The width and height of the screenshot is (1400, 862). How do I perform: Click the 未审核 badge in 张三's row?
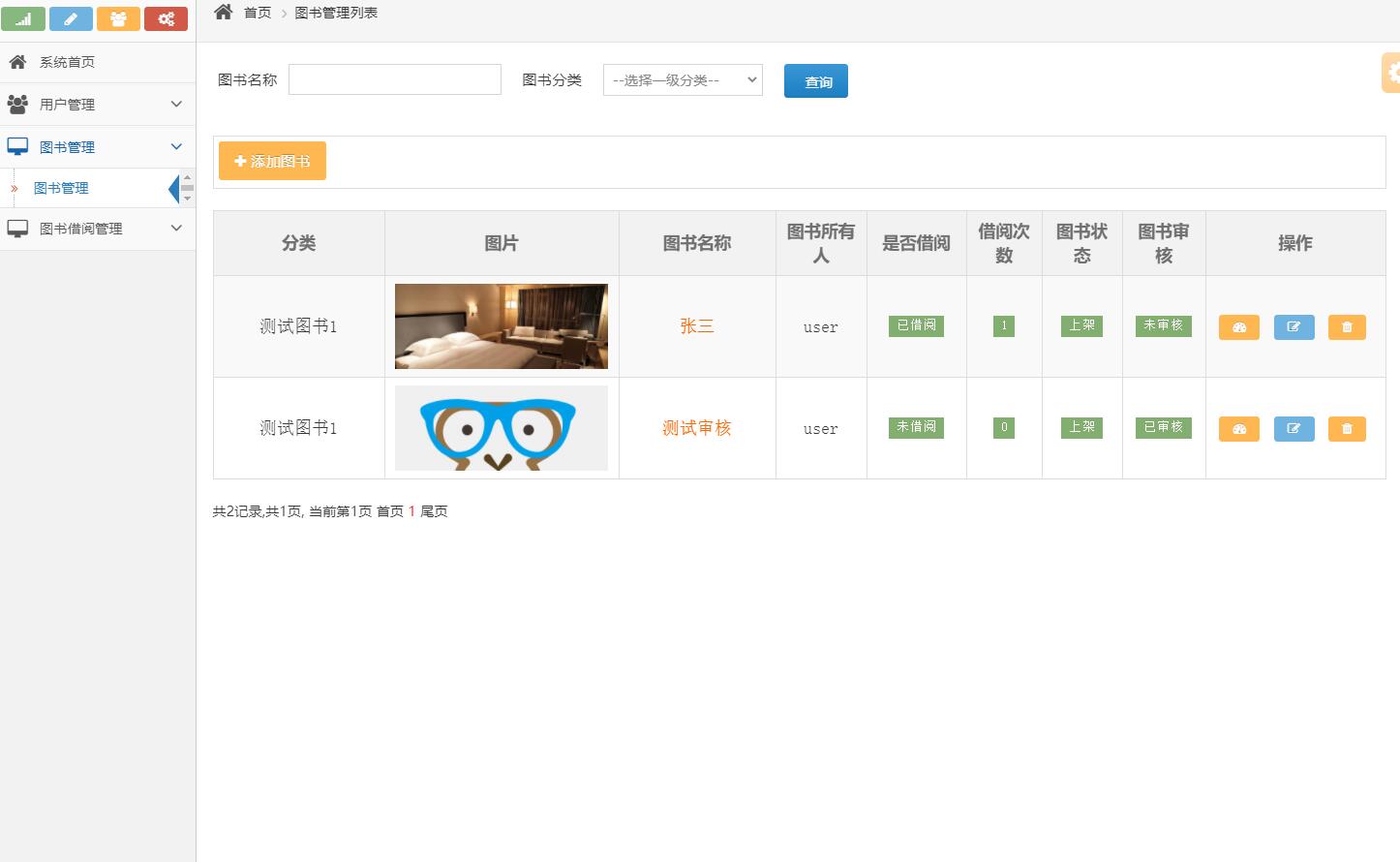tap(1163, 326)
